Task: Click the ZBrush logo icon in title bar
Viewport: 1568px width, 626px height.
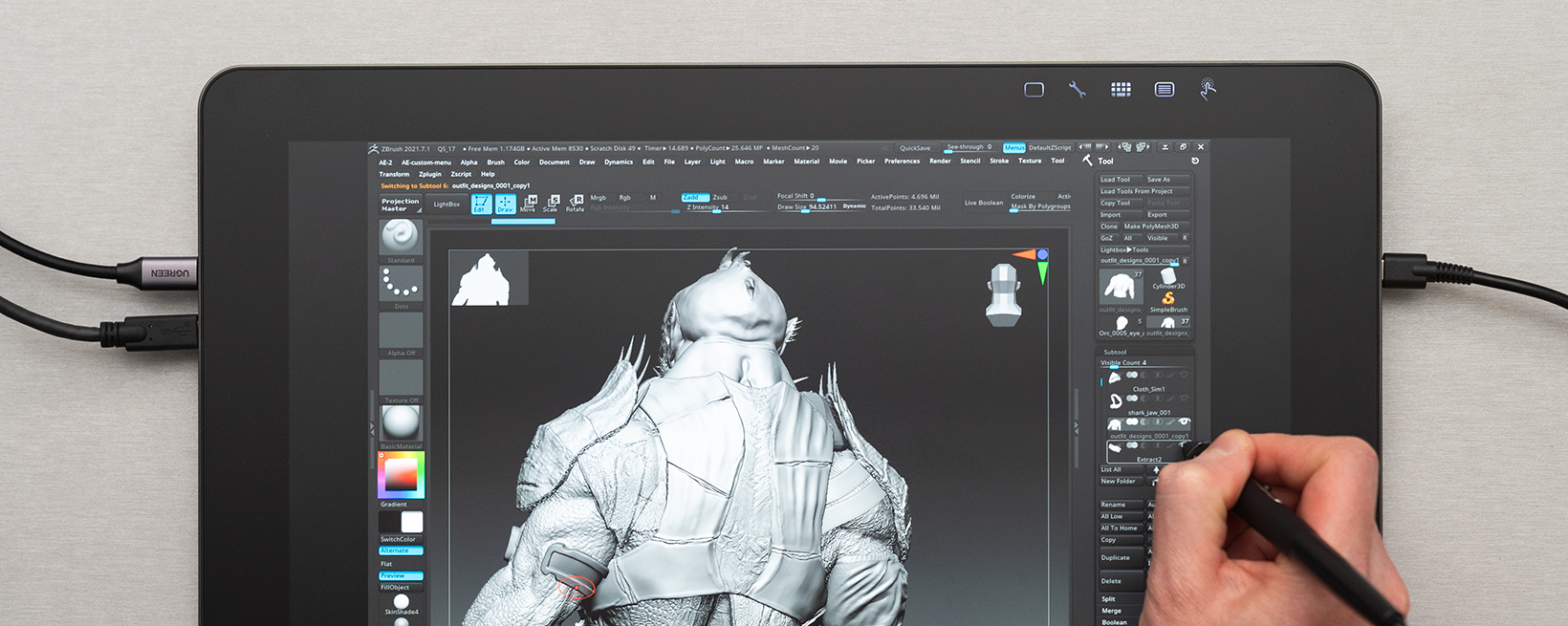Action: coord(373,148)
